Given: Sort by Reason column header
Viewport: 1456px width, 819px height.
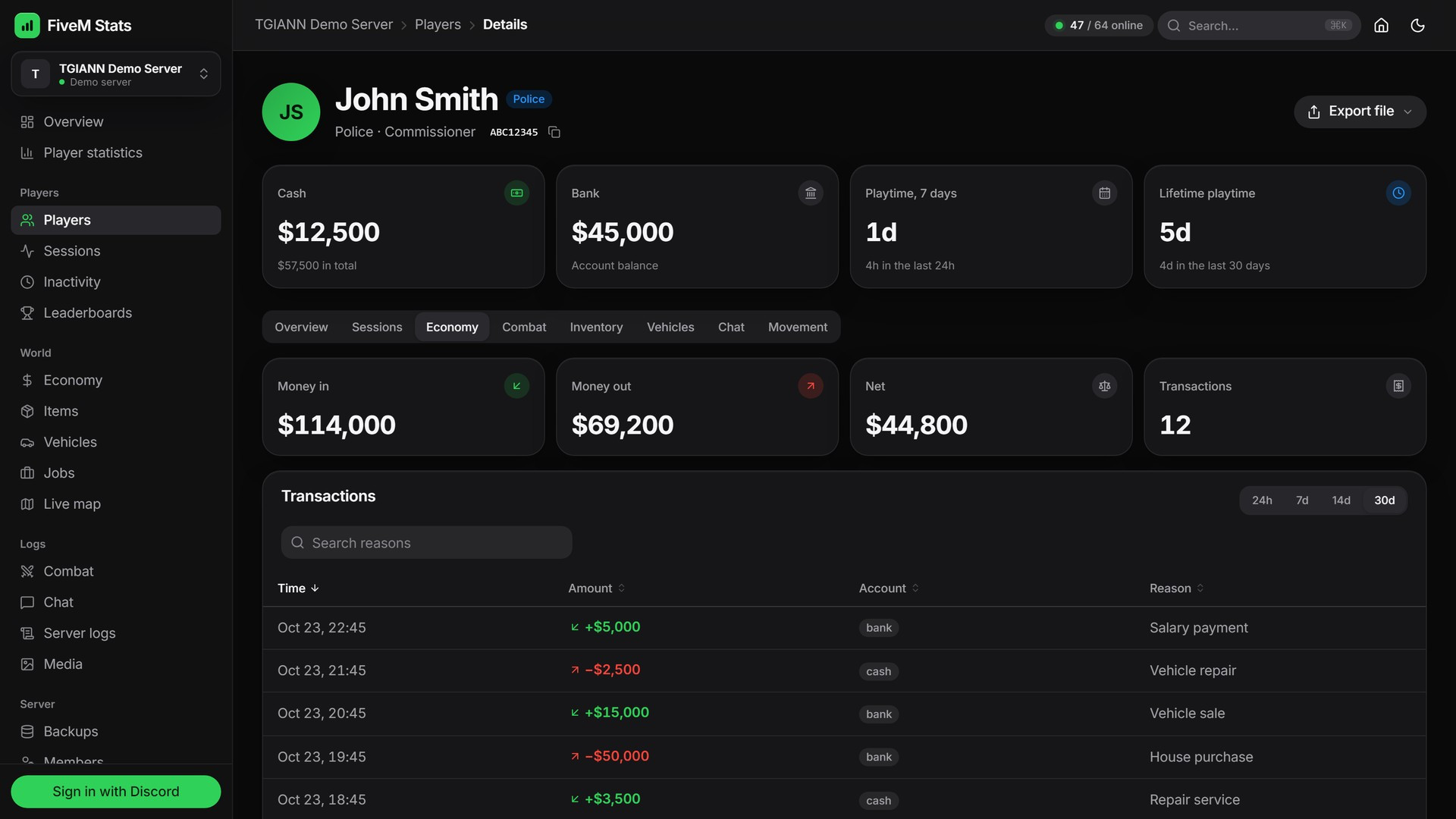Looking at the screenshot, I should (x=1176, y=588).
